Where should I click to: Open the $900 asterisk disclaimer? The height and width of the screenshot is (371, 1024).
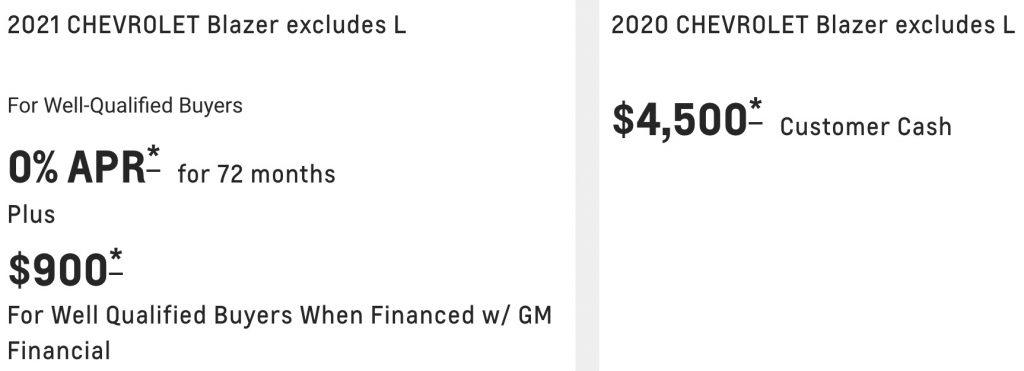(116, 261)
